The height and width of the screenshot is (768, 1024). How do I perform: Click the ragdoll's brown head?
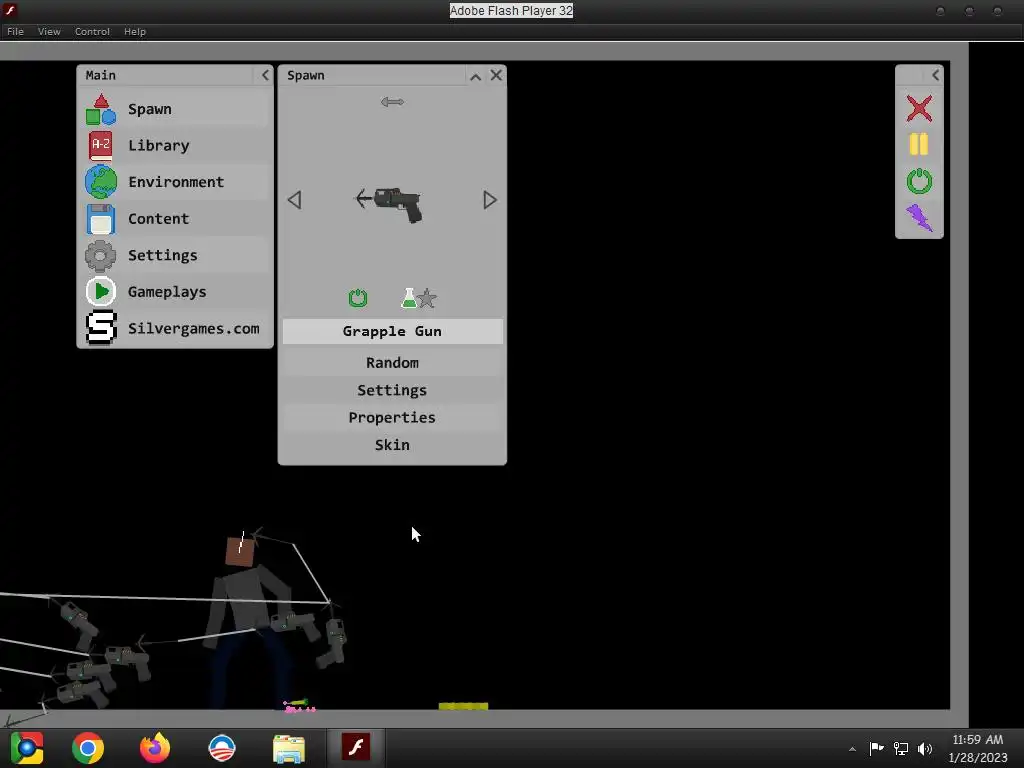click(x=240, y=552)
